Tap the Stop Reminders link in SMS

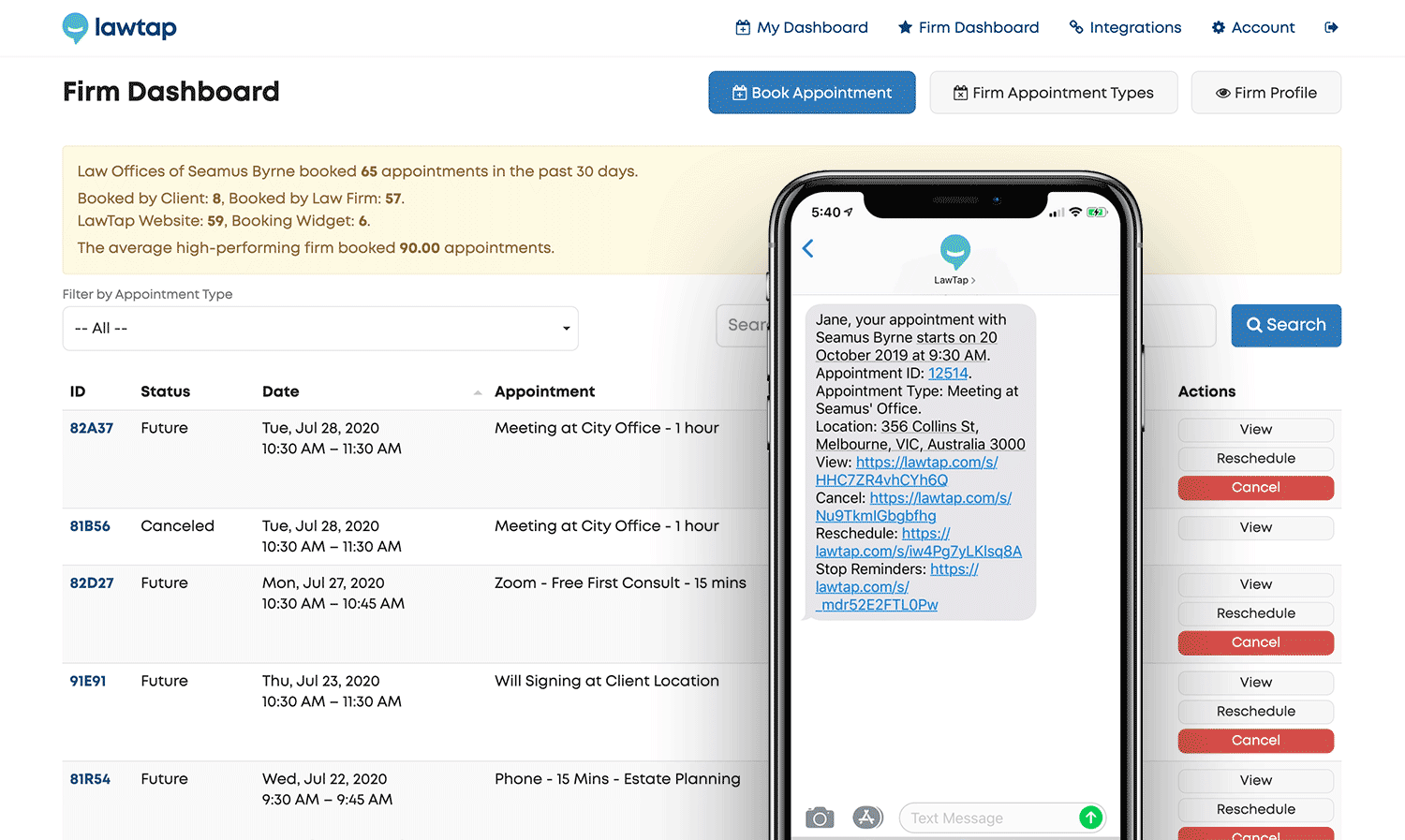[897, 587]
